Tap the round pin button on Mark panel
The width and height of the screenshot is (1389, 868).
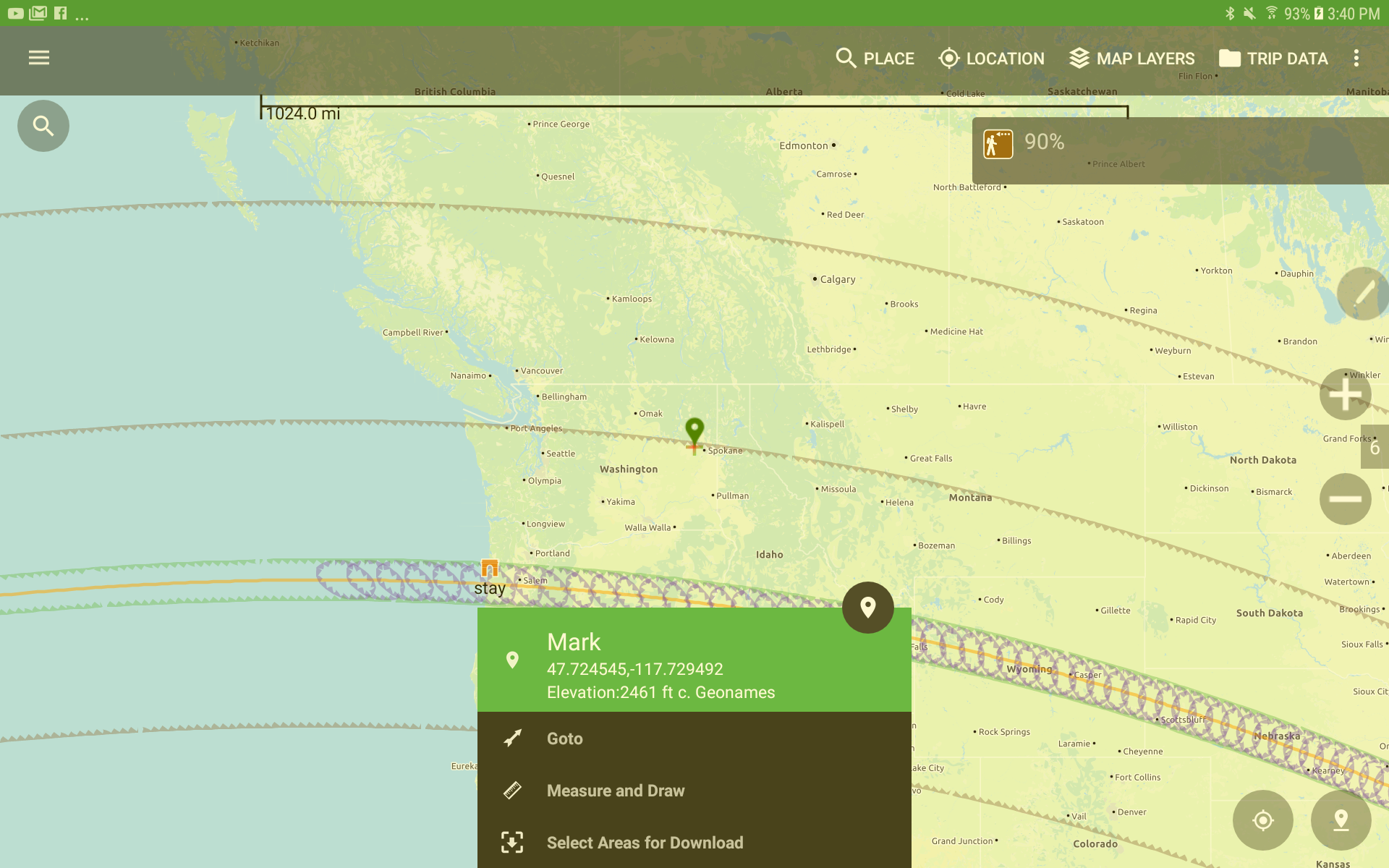pos(867,608)
